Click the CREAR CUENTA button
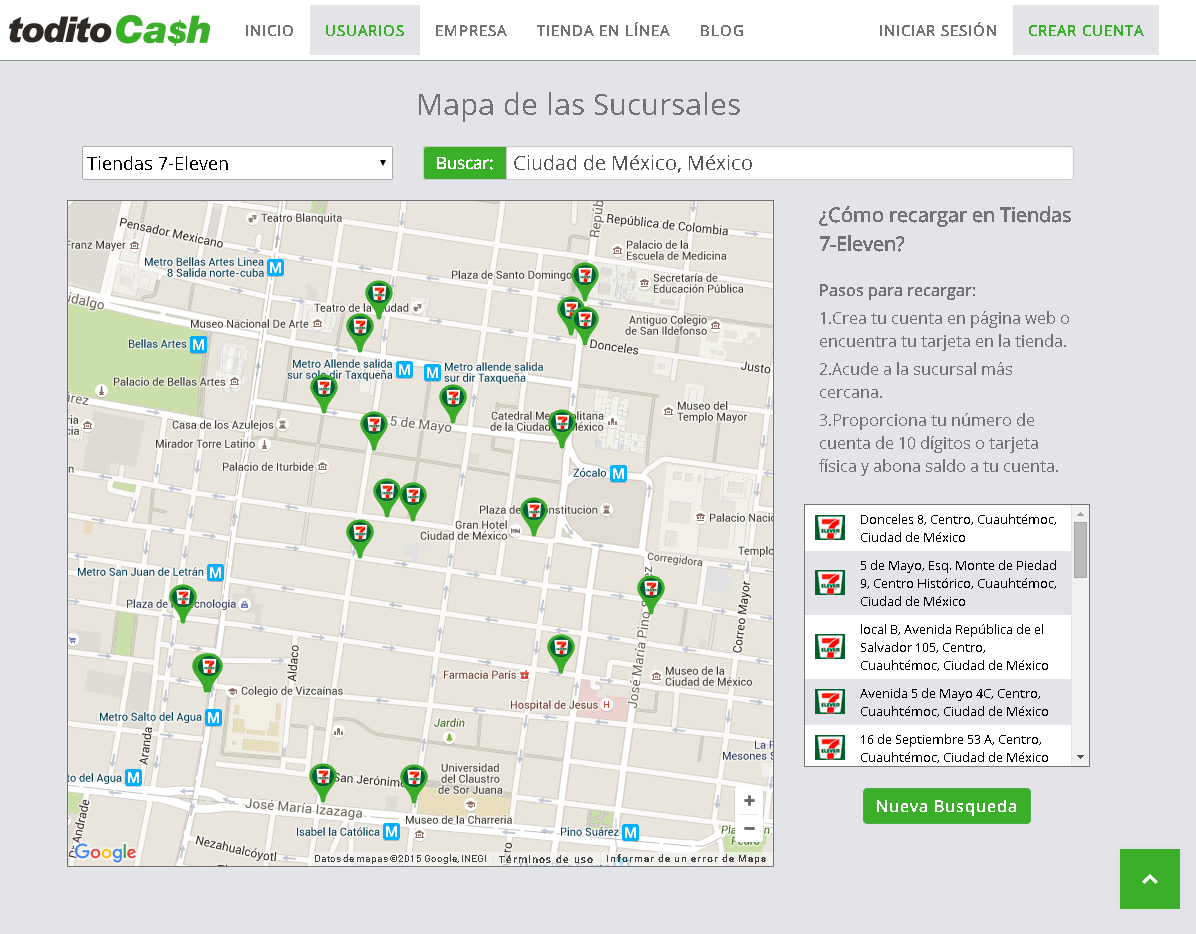 [1085, 30]
